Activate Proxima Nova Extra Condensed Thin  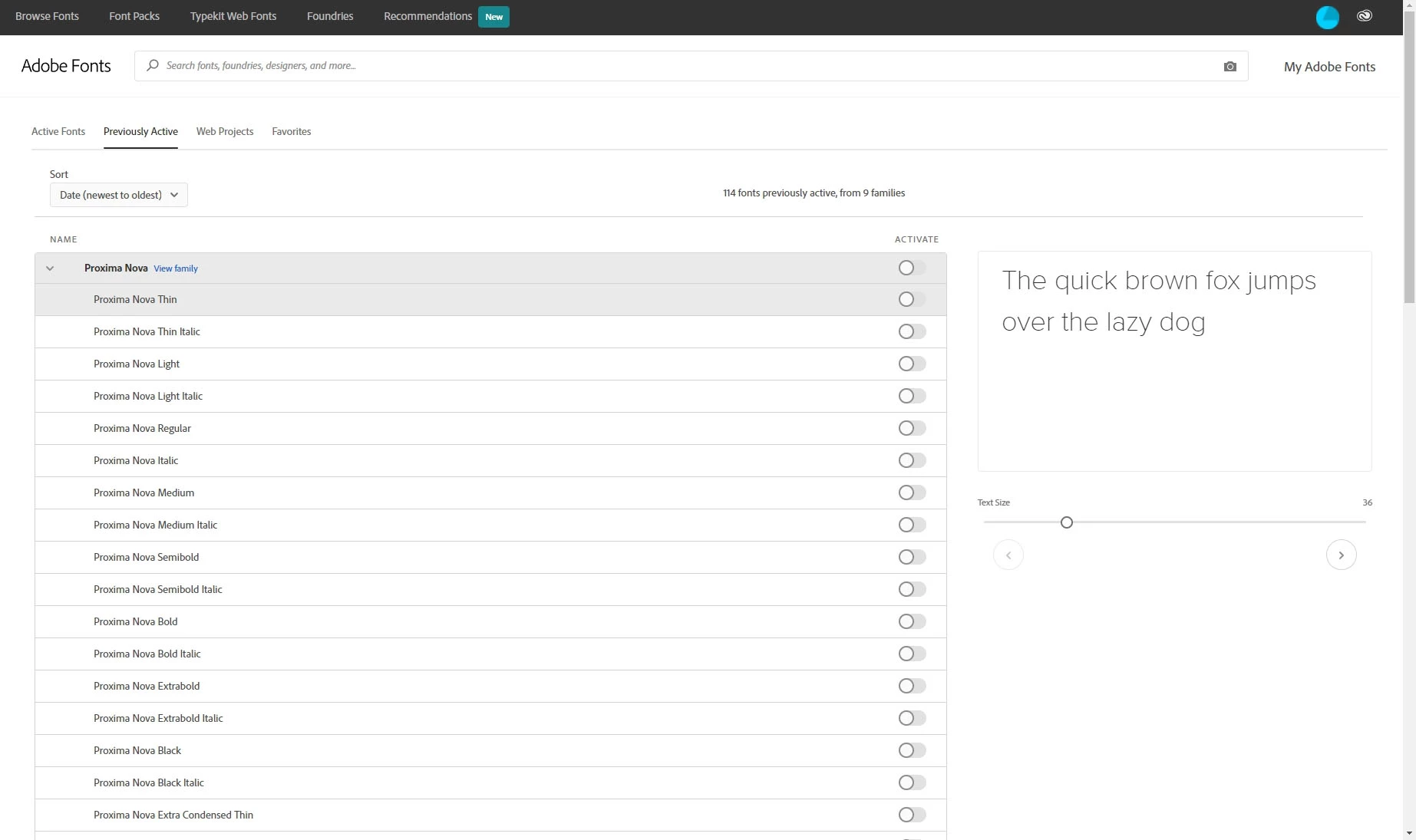912,815
